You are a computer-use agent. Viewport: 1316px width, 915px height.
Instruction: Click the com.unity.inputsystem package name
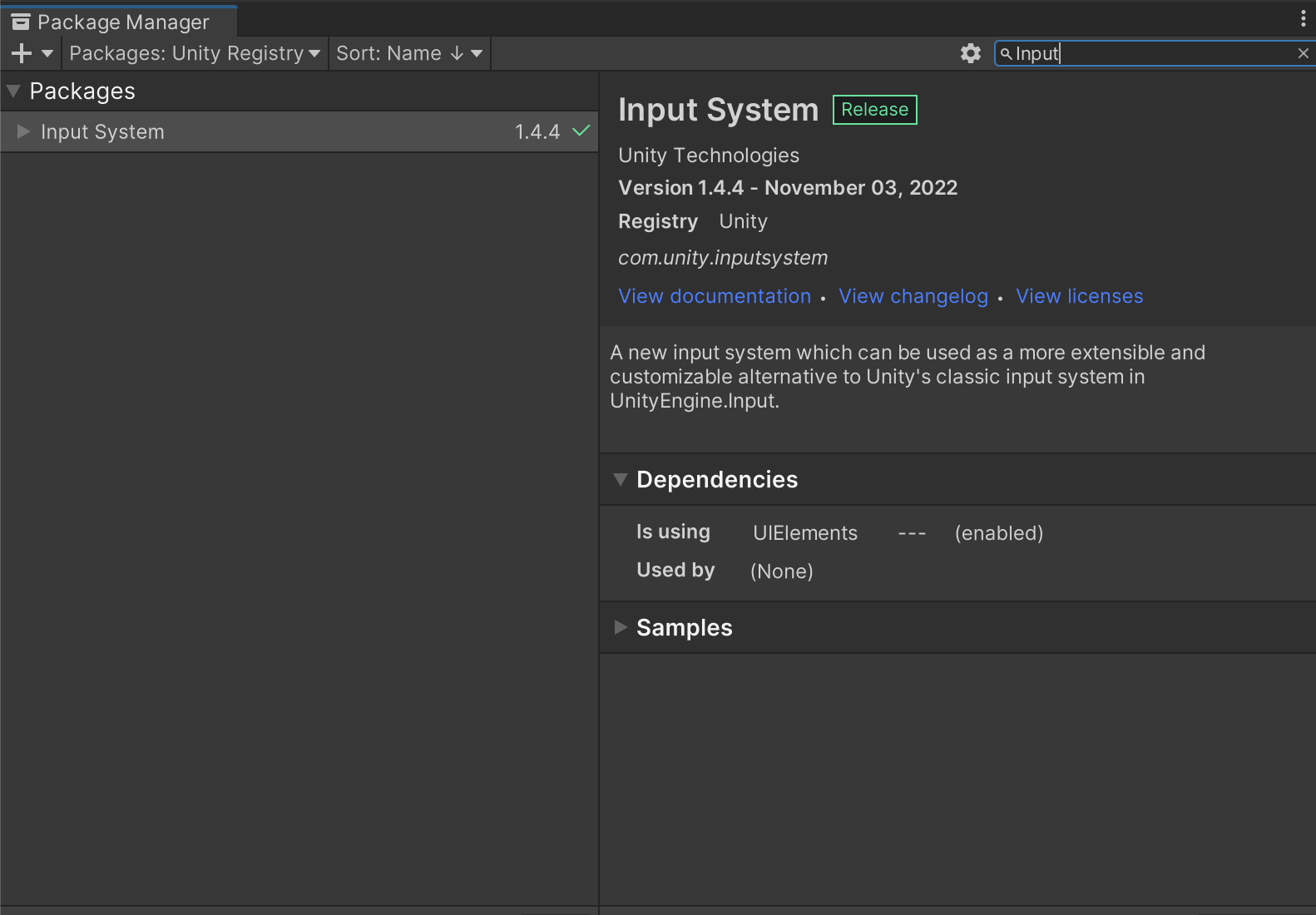click(723, 258)
